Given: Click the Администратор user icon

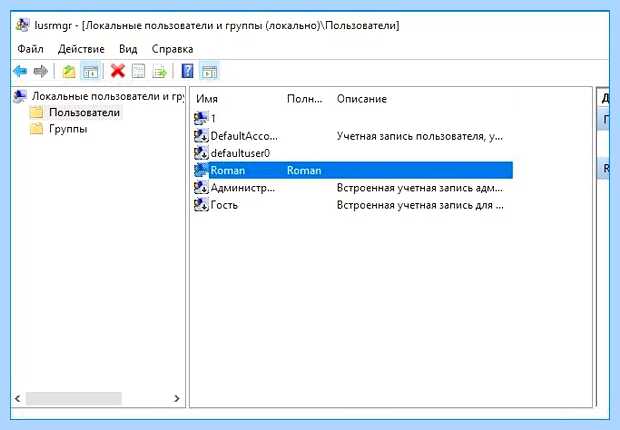Looking at the screenshot, I should [x=201, y=188].
